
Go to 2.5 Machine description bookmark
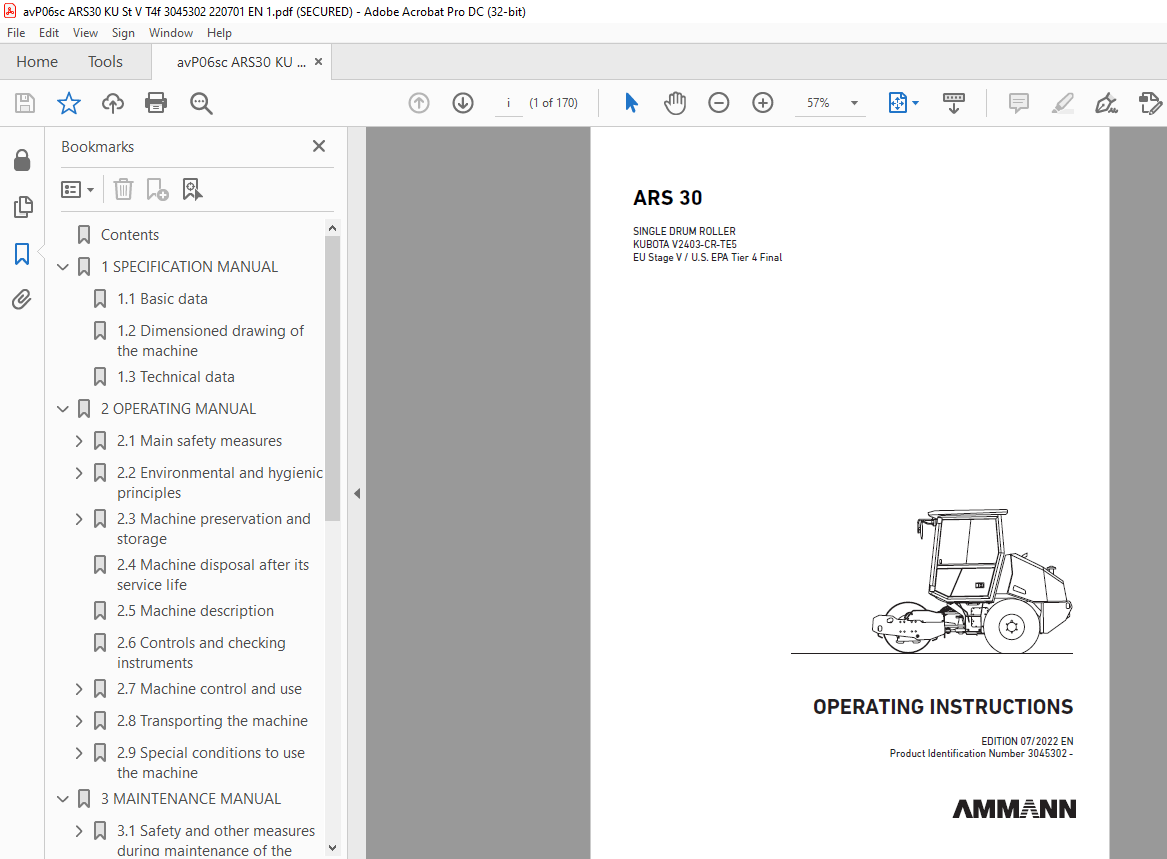(195, 610)
